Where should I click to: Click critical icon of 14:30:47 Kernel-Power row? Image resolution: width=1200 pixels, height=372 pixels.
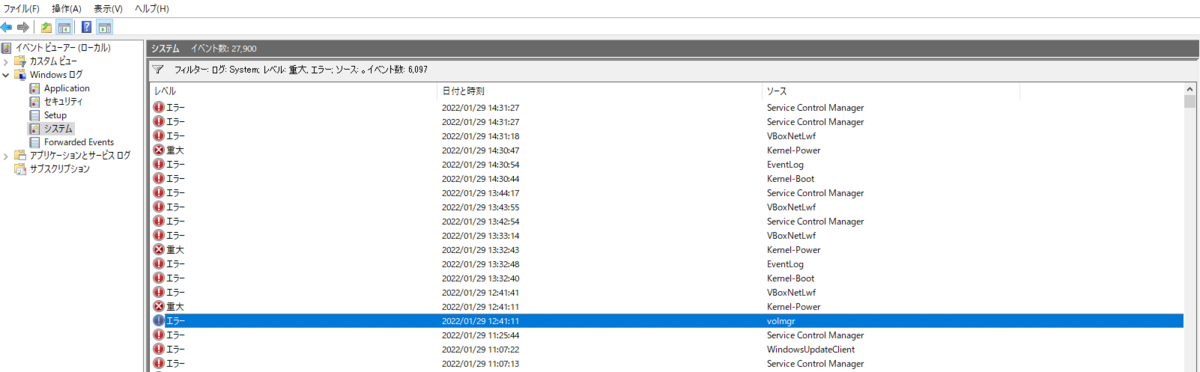pos(158,150)
